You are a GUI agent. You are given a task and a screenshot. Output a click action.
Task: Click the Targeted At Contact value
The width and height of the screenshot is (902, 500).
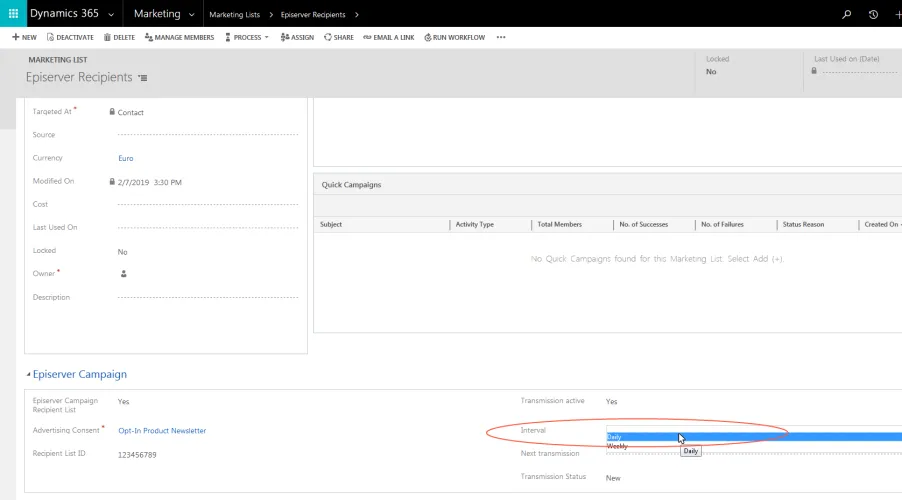coord(131,113)
